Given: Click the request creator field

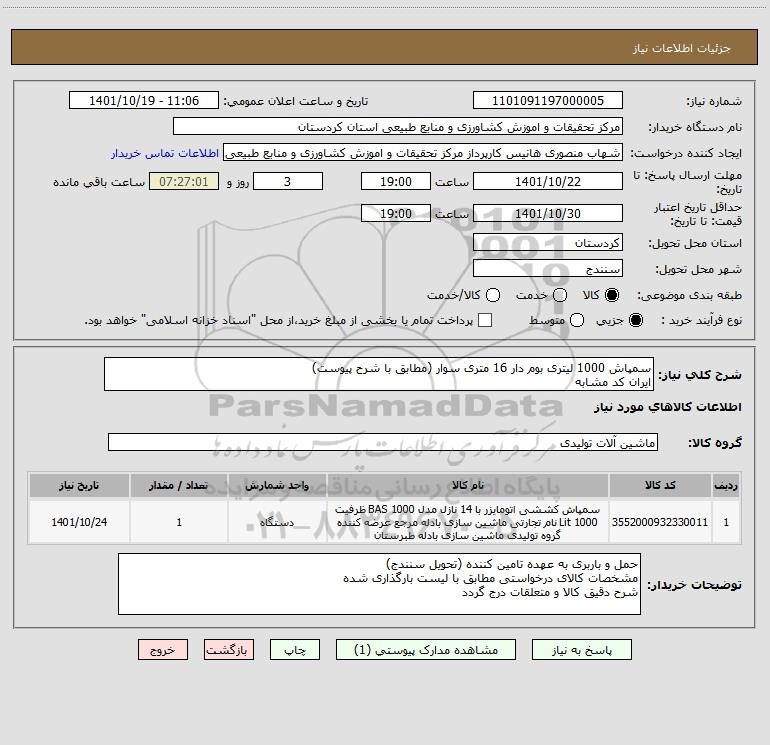Looking at the screenshot, I should tap(423, 153).
